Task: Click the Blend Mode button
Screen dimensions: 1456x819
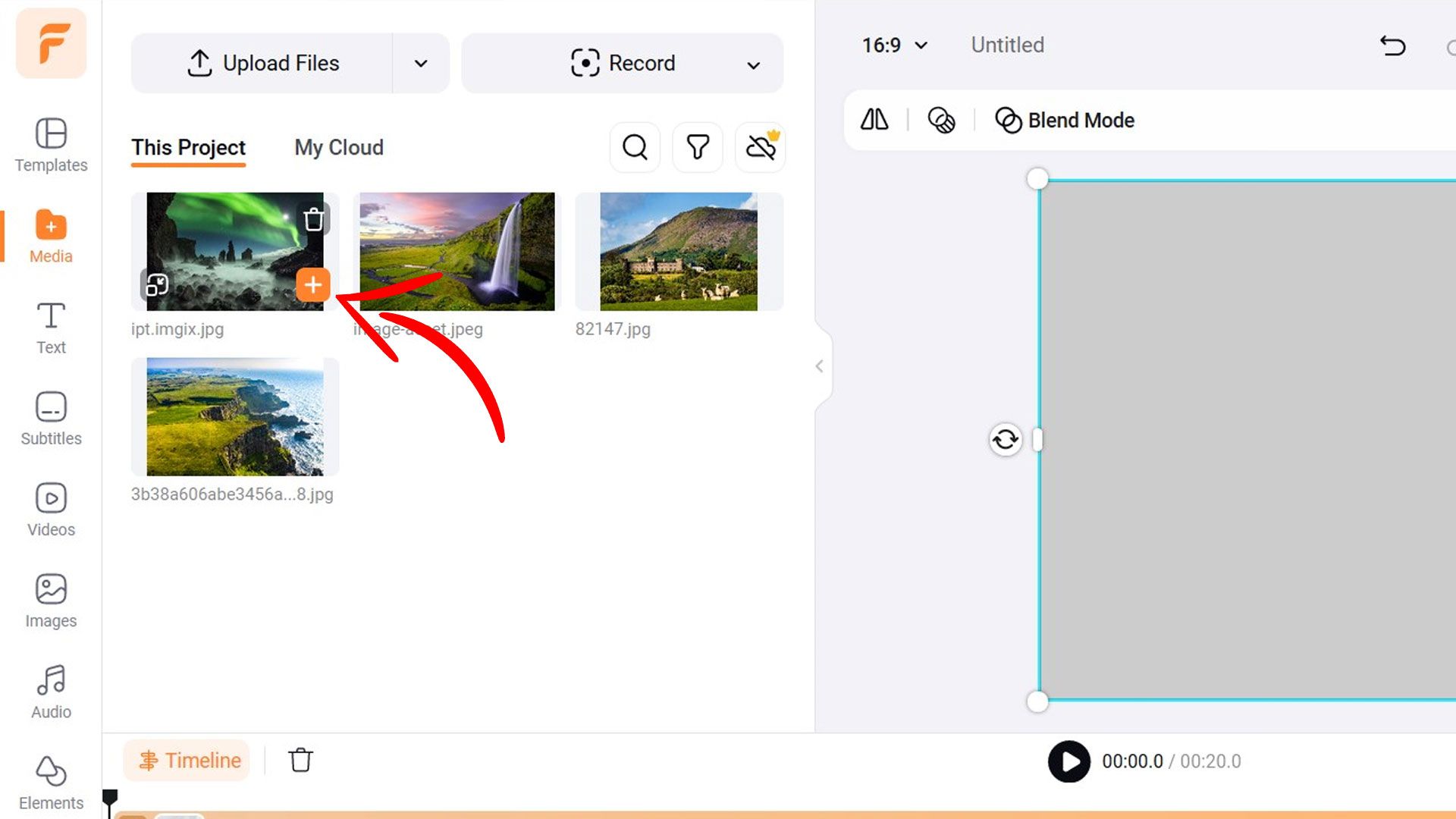Action: click(1065, 120)
